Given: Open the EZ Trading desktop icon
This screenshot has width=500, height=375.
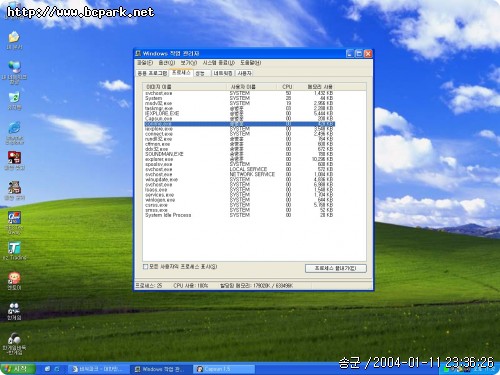Looking at the screenshot, I should click(14, 251).
